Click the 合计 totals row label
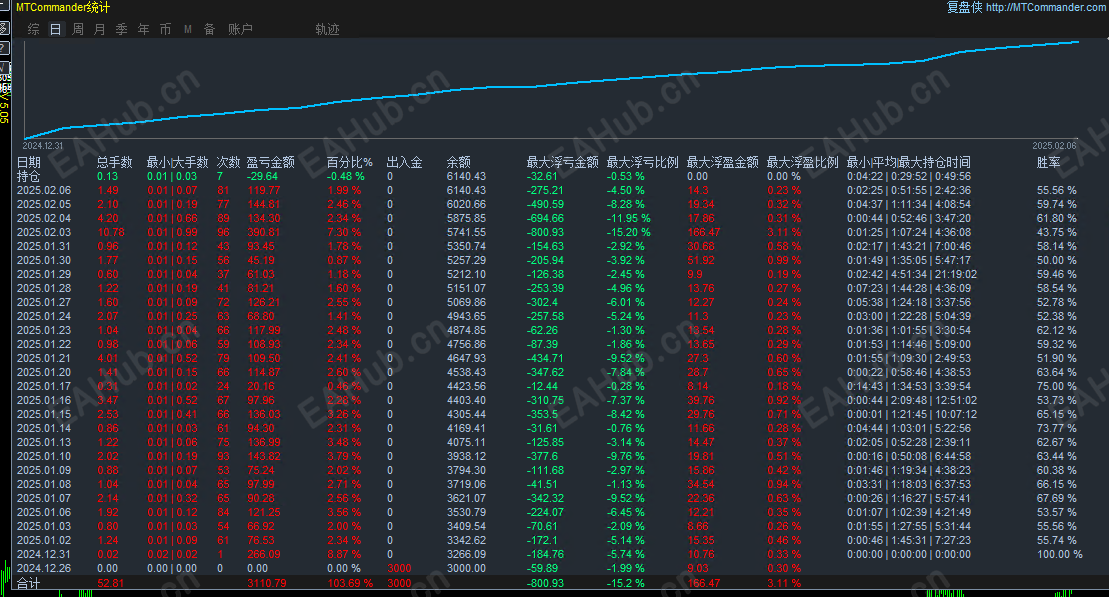The height and width of the screenshot is (597, 1109). click(x=29, y=584)
